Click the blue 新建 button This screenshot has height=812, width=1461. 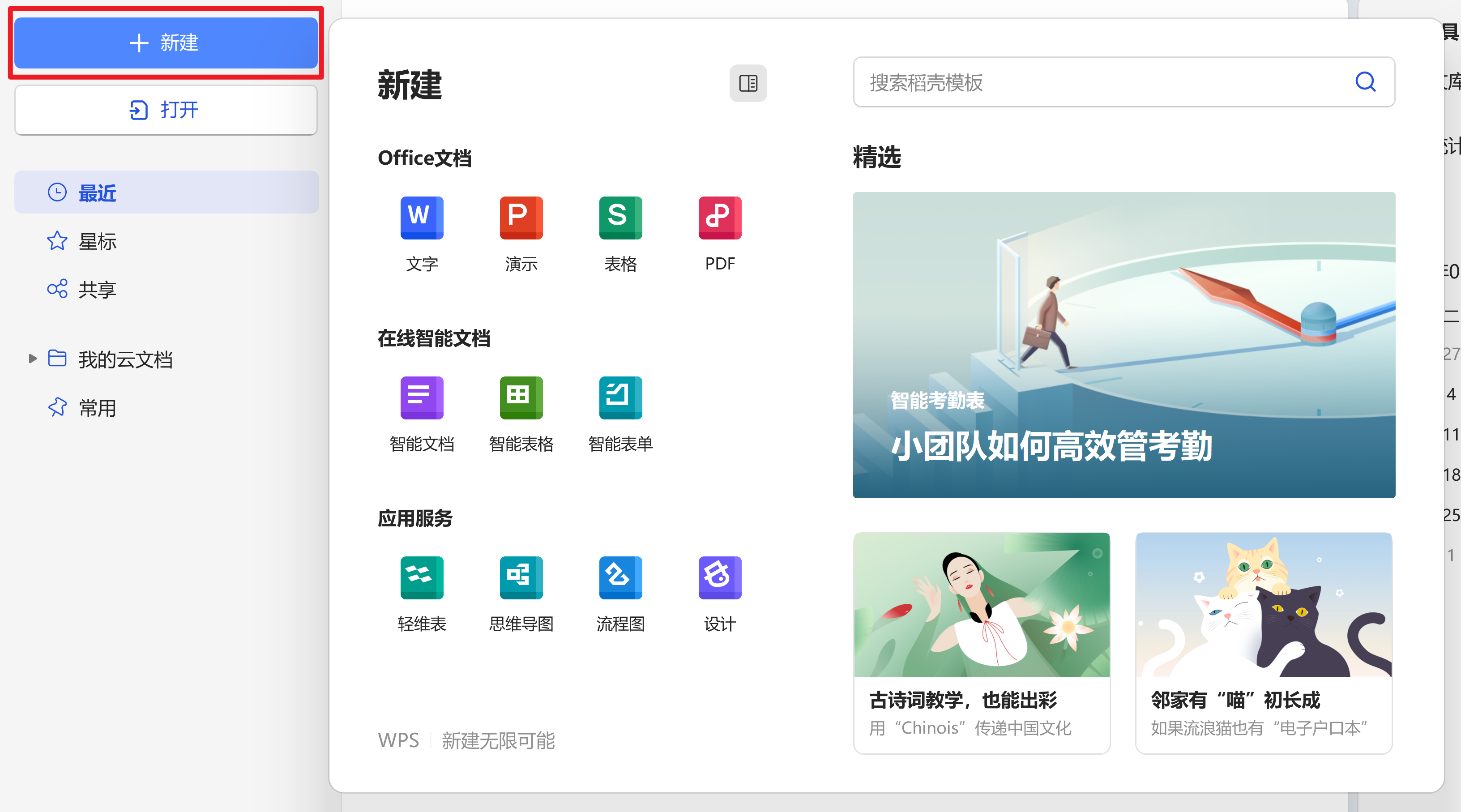166,43
